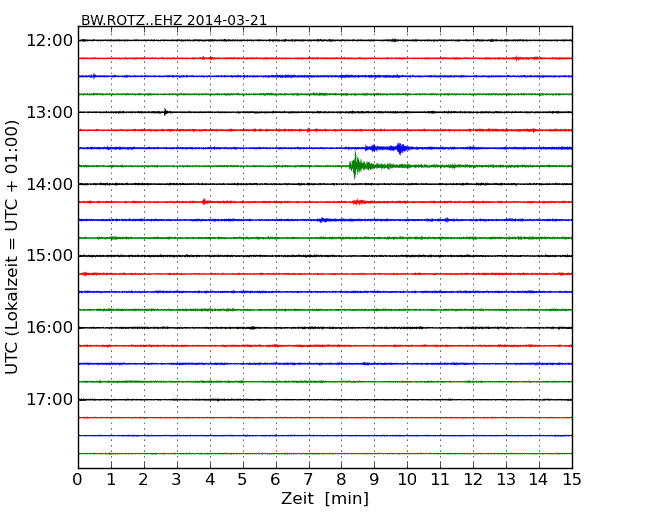The image size is (650, 520).
Task: Click the x-axis tick label 8
Action: pyautogui.click(x=341, y=480)
